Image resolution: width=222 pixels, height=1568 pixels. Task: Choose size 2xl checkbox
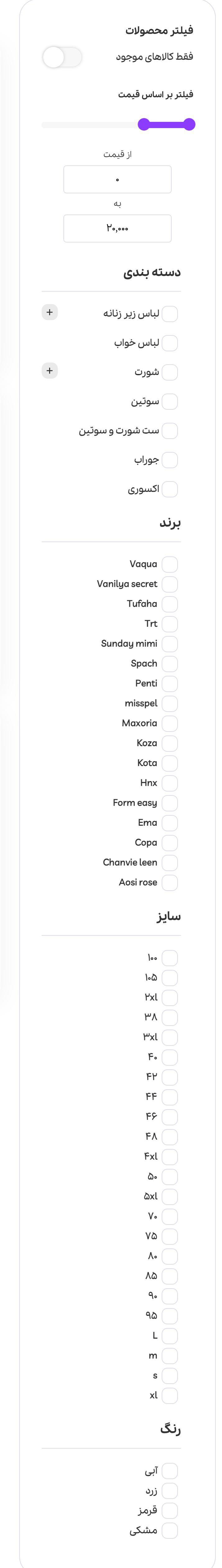pyautogui.click(x=170, y=998)
